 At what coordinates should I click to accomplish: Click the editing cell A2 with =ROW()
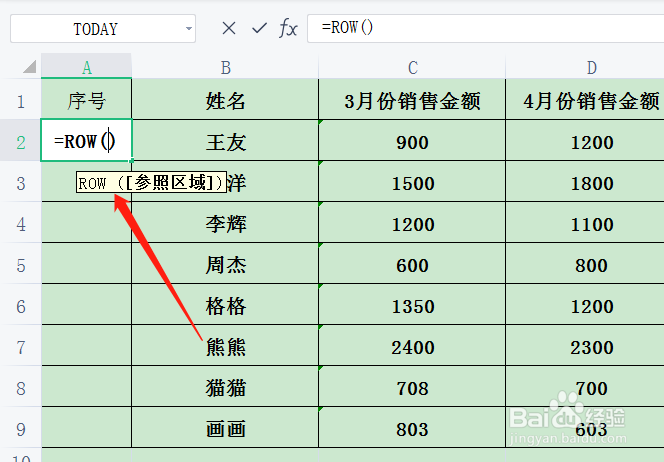pos(86,140)
